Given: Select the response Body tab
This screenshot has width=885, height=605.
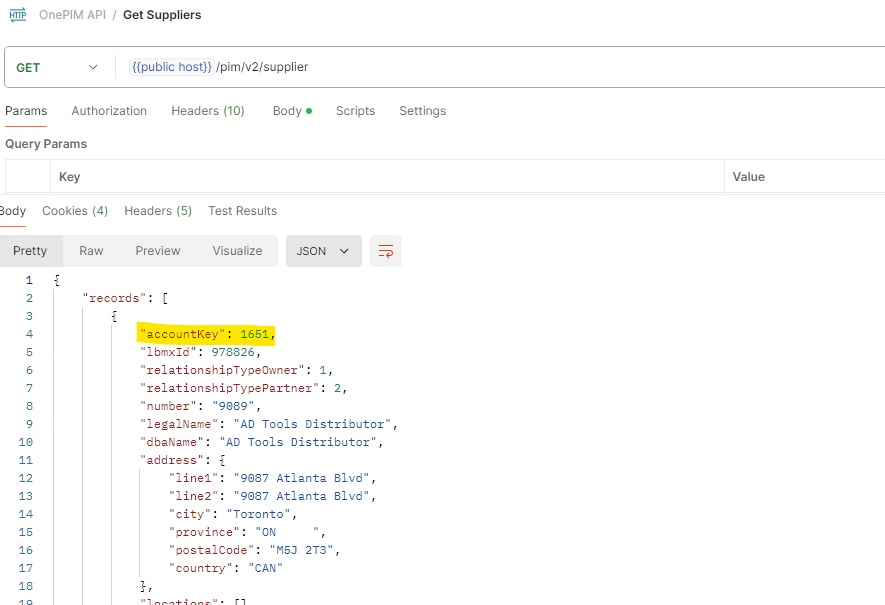Looking at the screenshot, I should click(x=12, y=211).
